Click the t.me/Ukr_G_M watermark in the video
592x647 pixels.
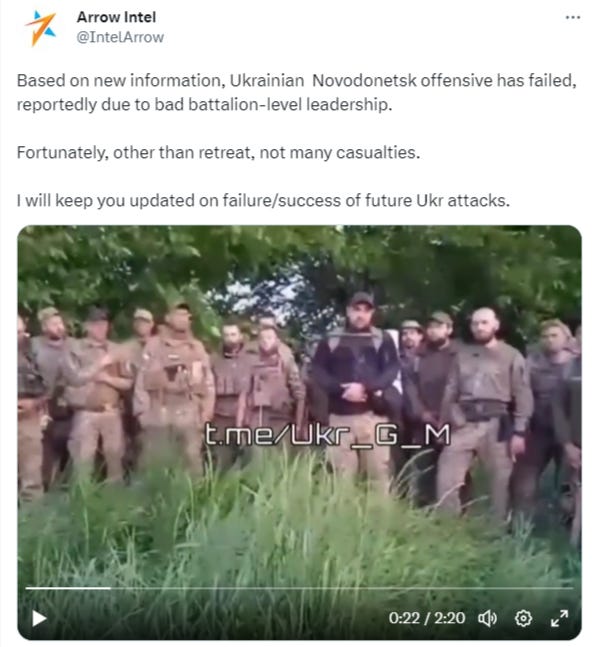(x=328, y=434)
